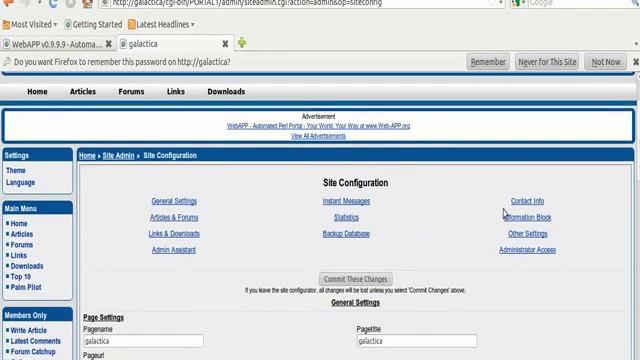The width and height of the screenshot is (640, 360).
Task: Click the Not Now button
Action: coord(606,62)
